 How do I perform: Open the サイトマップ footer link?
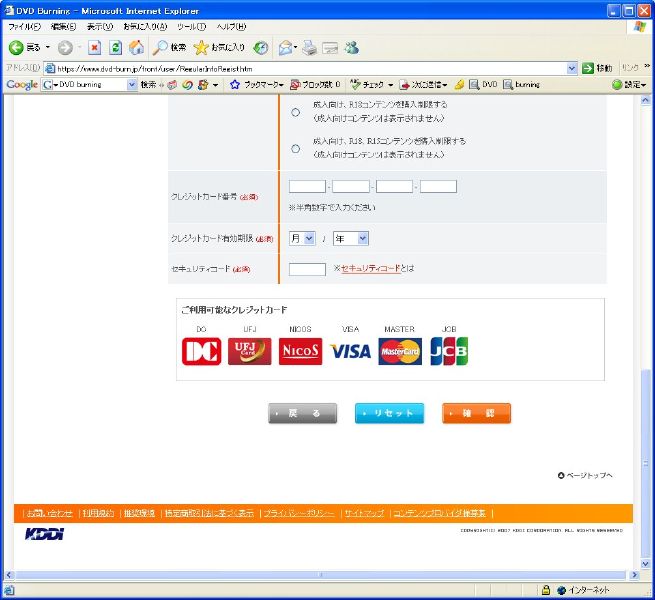[364, 513]
